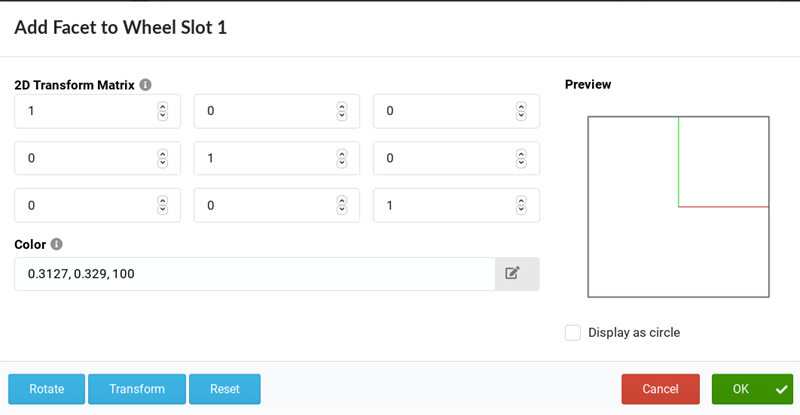Viewport: 800px width, 415px height.
Task: Click stepper of first row, second matrix field
Action: tap(342, 112)
